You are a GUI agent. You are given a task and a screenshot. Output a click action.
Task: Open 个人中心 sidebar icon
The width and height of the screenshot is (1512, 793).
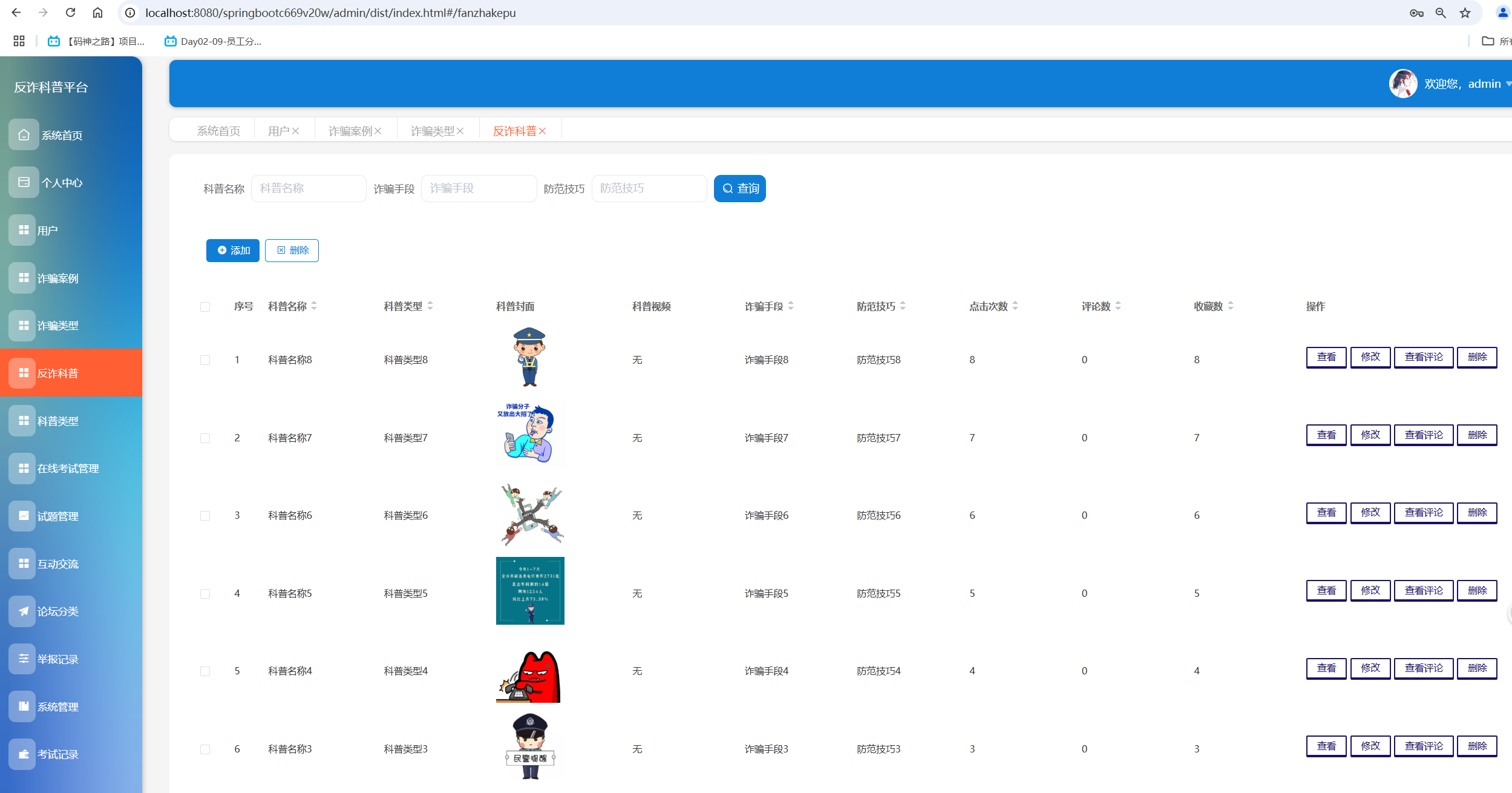click(x=24, y=182)
